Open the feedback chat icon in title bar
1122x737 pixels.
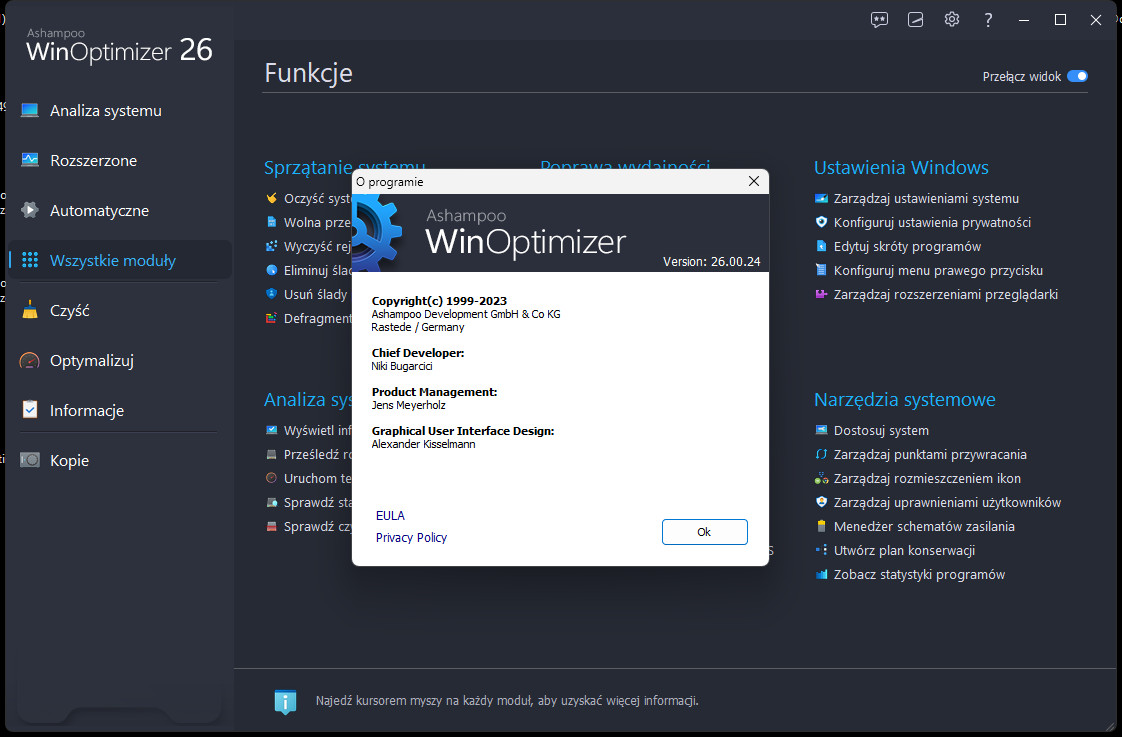point(879,20)
